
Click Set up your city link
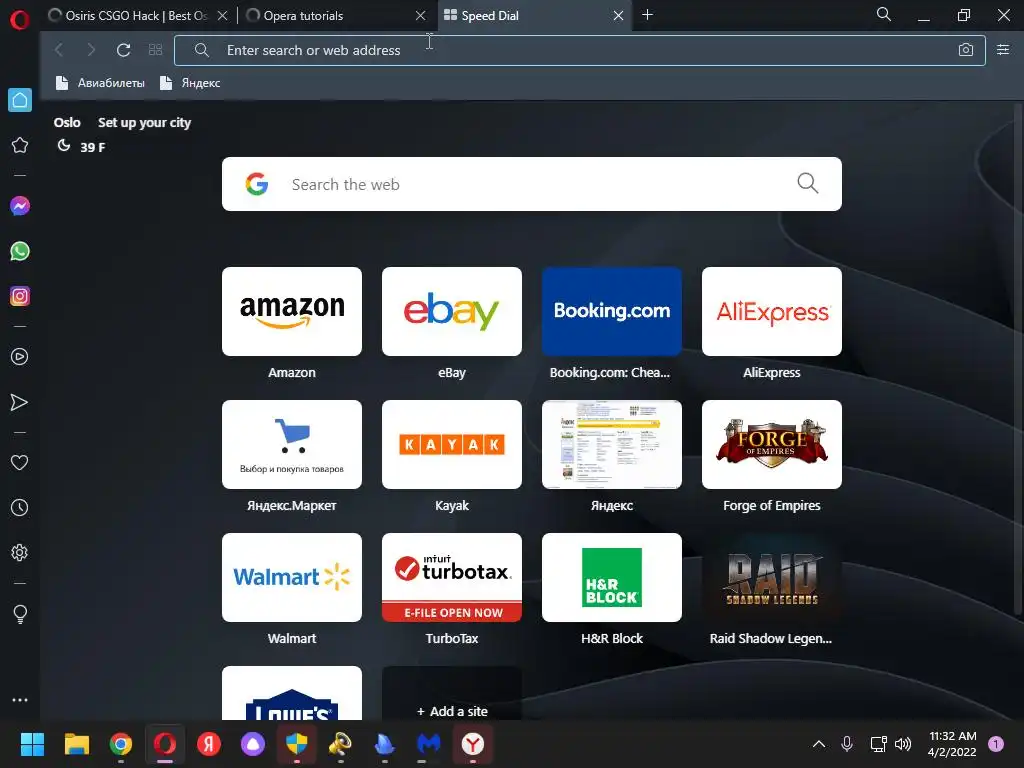[x=144, y=123]
